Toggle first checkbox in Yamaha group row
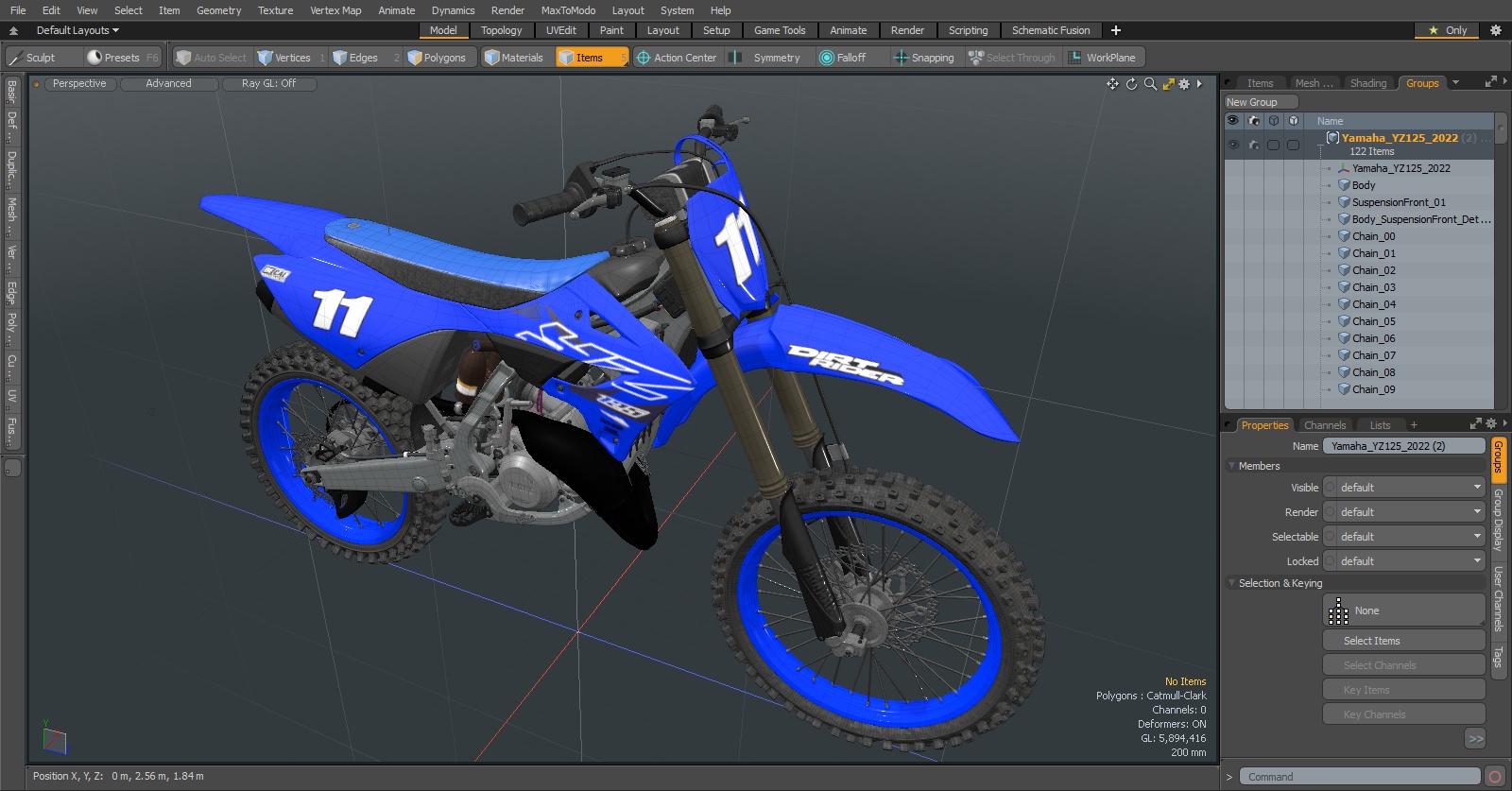This screenshot has height=791, width=1512. [1274, 145]
